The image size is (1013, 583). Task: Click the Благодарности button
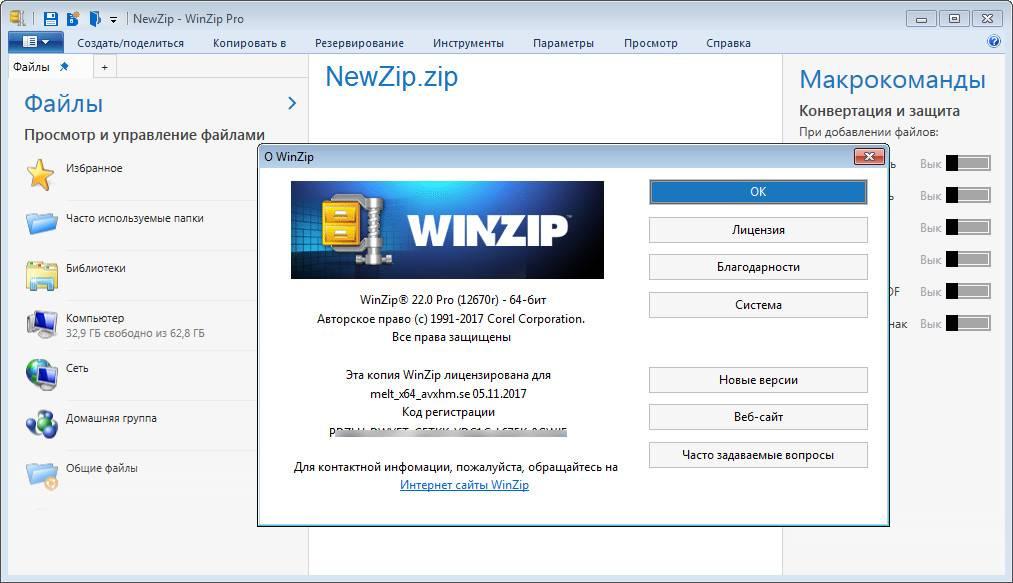(x=758, y=267)
